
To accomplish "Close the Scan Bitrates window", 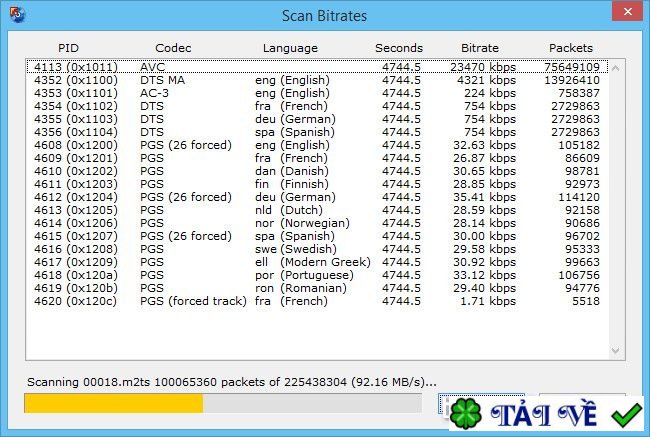I will (628, 12).
